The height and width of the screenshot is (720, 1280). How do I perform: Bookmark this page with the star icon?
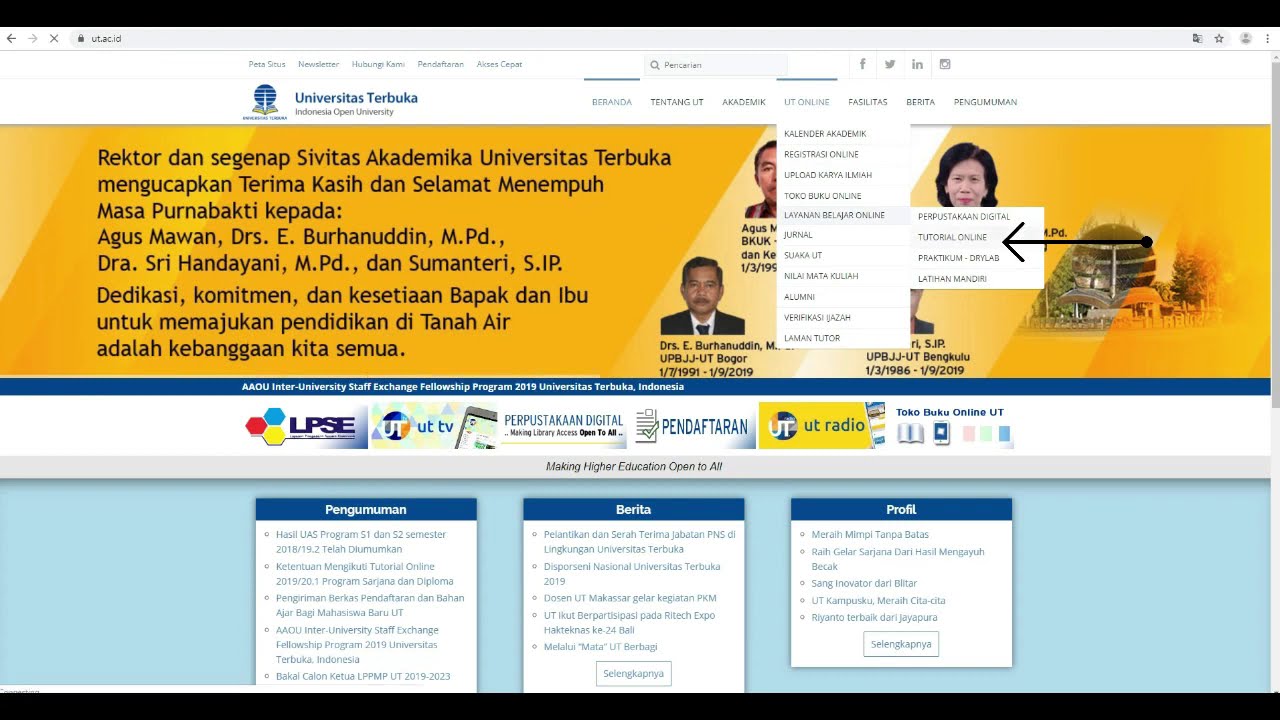tap(1219, 38)
